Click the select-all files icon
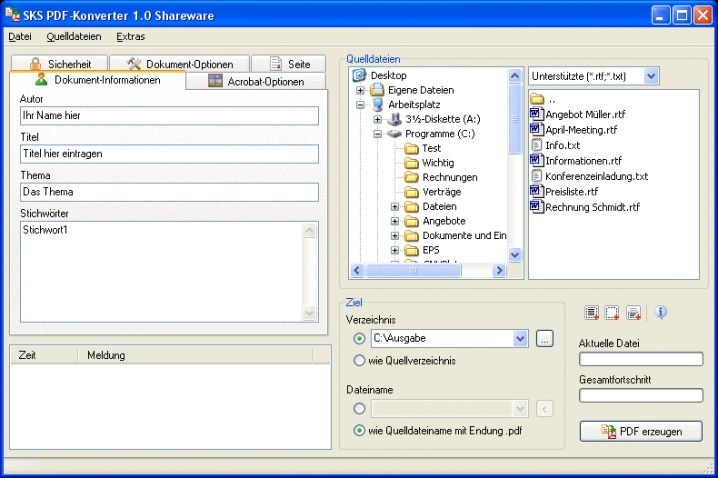Viewport: 718px width, 478px height. [x=592, y=314]
